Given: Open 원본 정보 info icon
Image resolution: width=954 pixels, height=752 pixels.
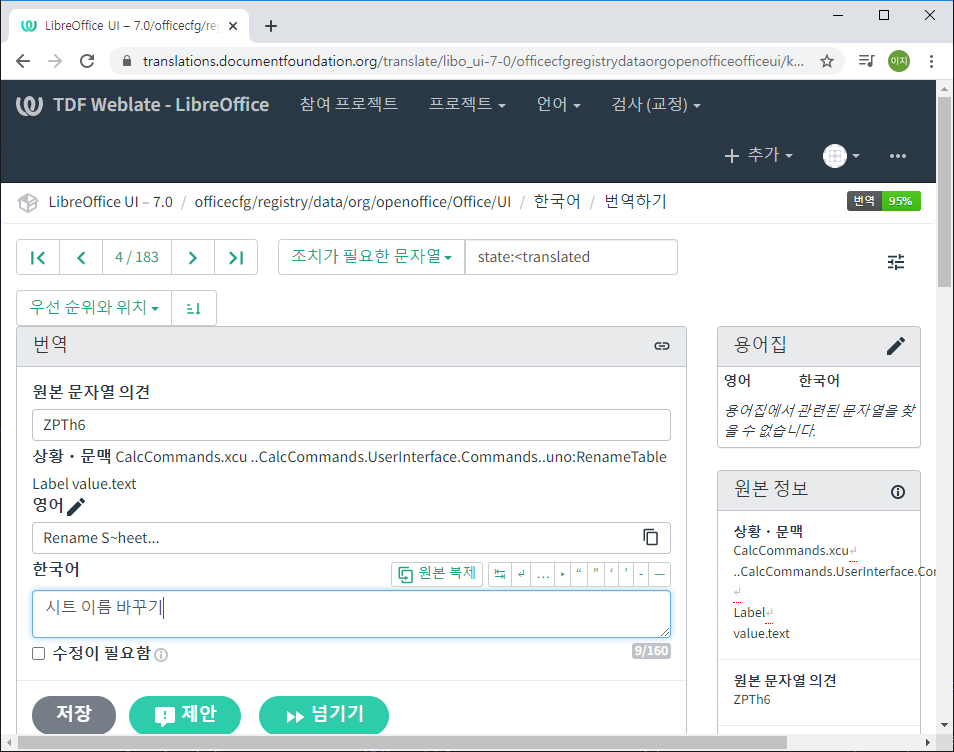Looking at the screenshot, I should [x=898, y=492].
